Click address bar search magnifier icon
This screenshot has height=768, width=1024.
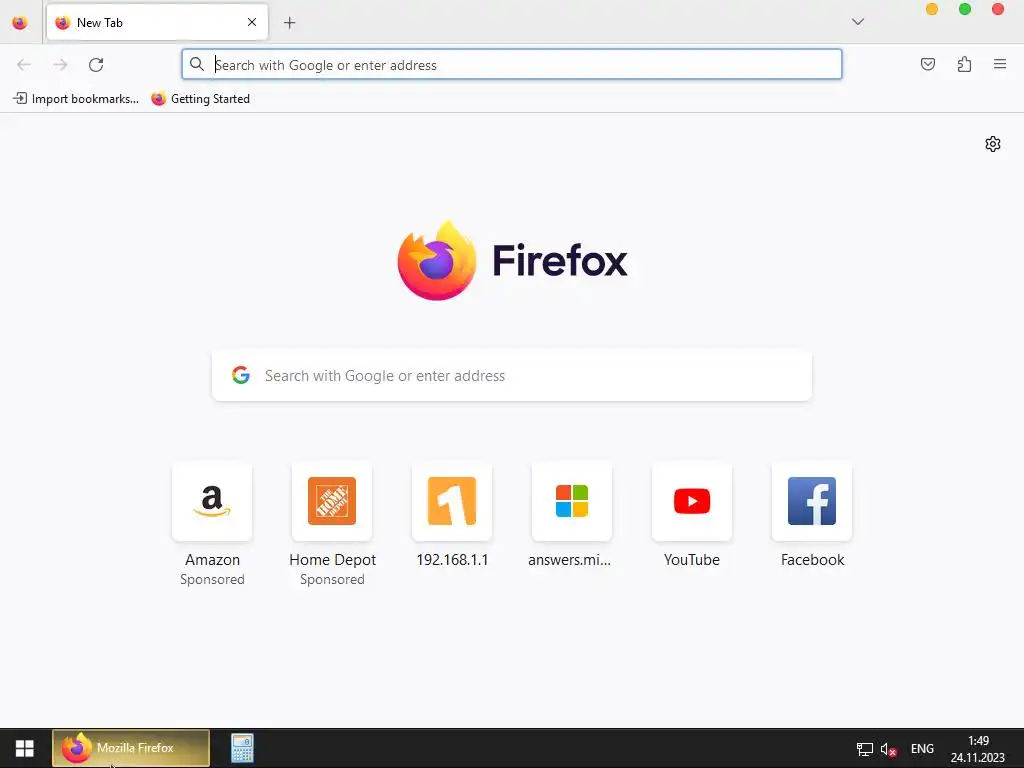coord(197,64)
